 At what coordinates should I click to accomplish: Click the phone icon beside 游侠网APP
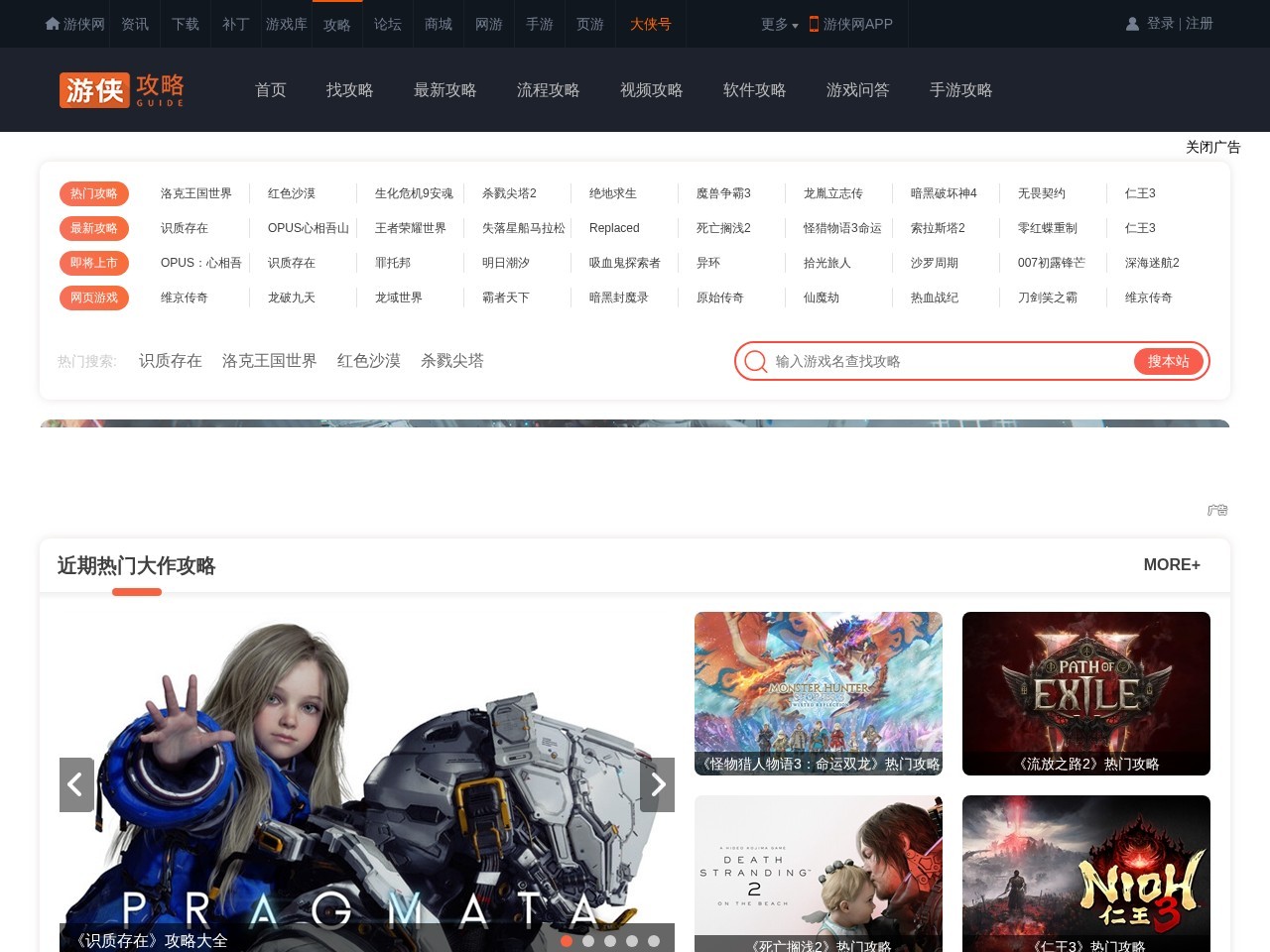point(814,24)
